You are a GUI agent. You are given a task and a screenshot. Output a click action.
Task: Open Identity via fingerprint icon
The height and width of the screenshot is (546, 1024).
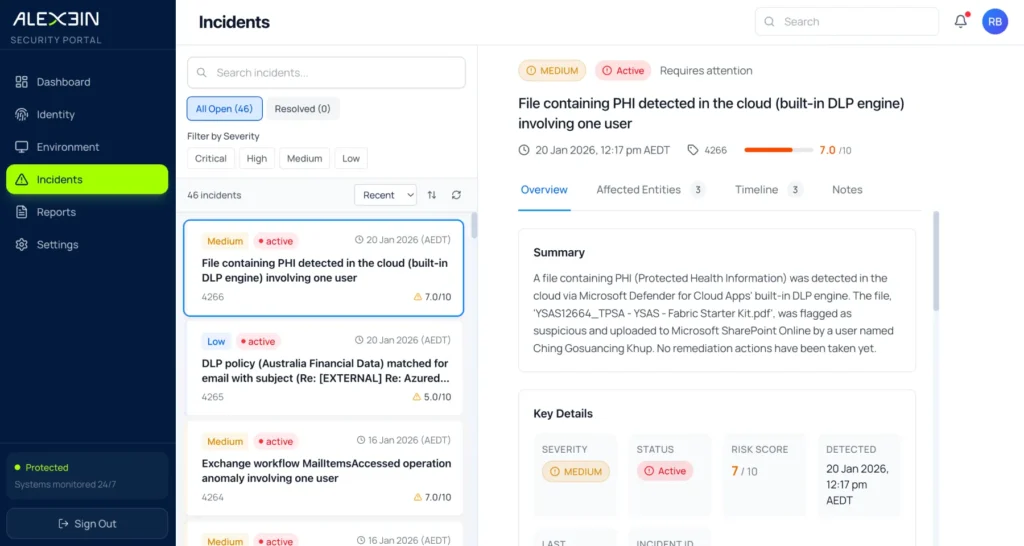click(21, 114)
